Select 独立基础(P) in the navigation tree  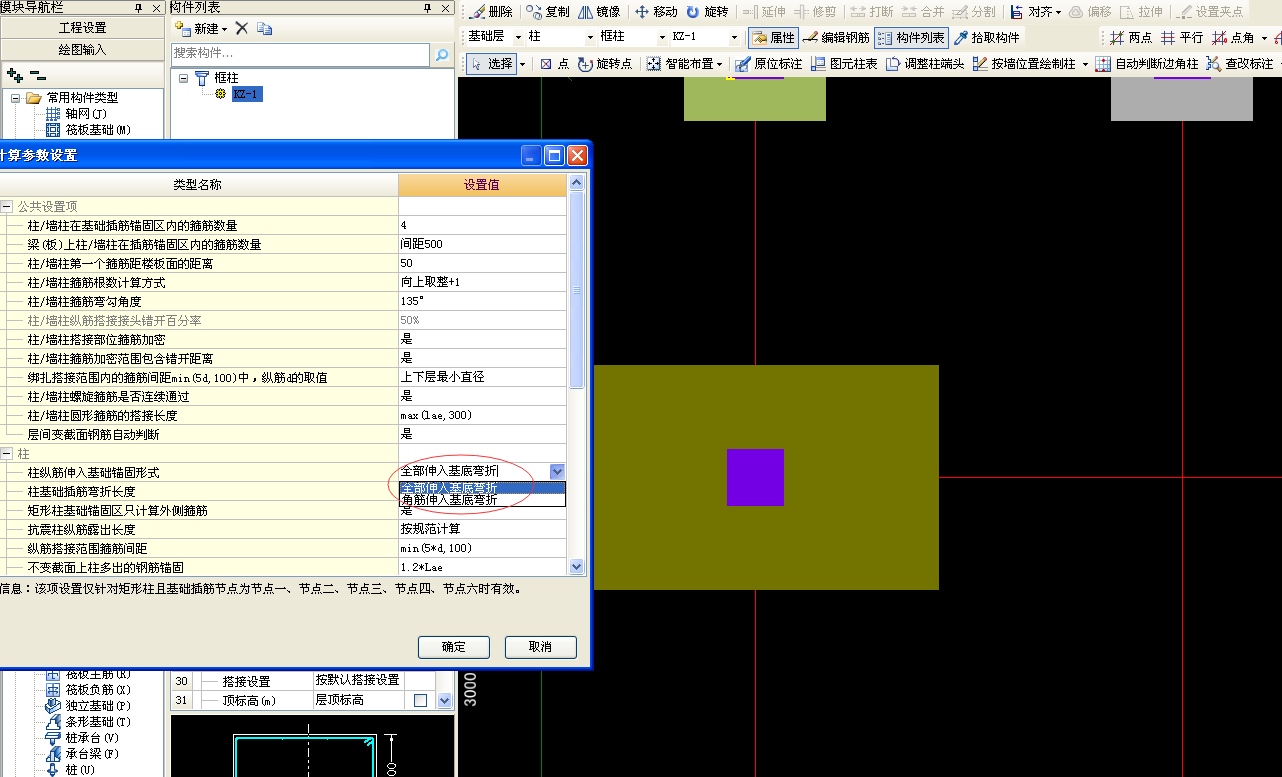coord(98,706)
